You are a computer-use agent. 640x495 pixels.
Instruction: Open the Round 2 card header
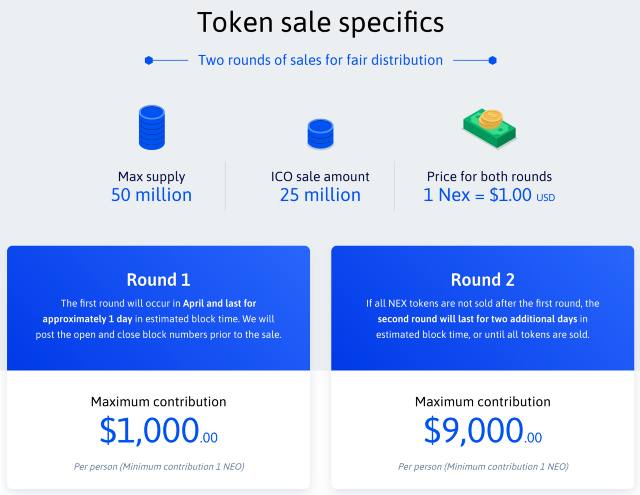pyautogui.click(x=482, y=280)
